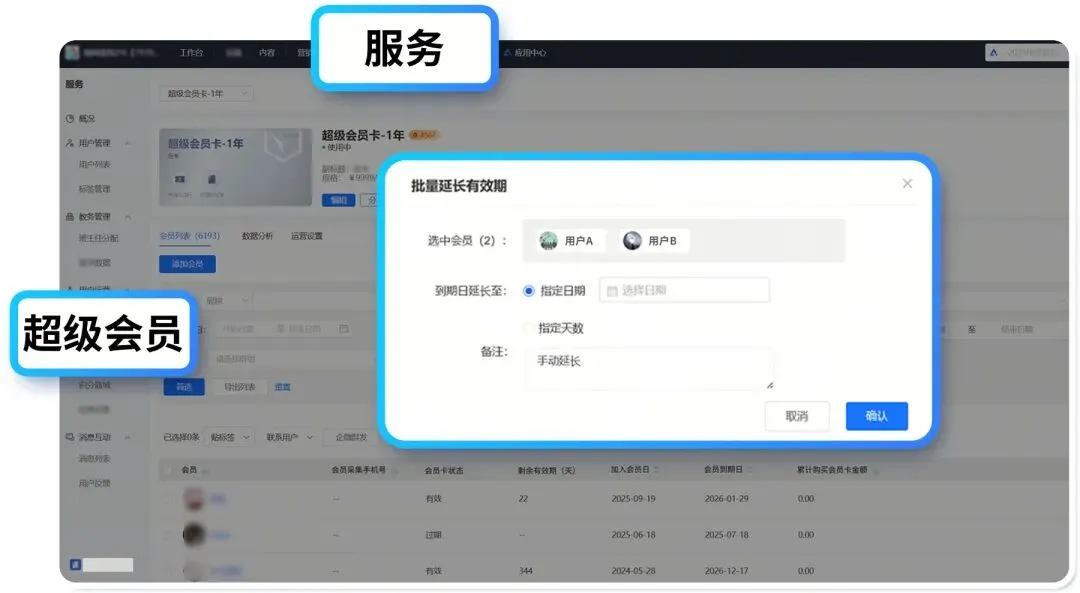
Task: Click 用户B avatar in selected members
Action: pyautogui.click(x=632, y=241)
